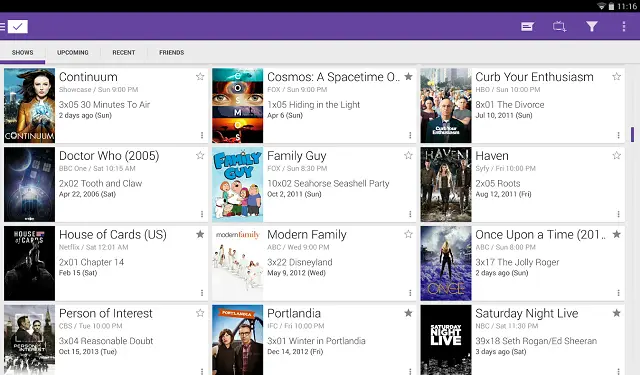Open Doctor Who poster thumbnail
Screen dimensions: 640x375
click(29, 184)
